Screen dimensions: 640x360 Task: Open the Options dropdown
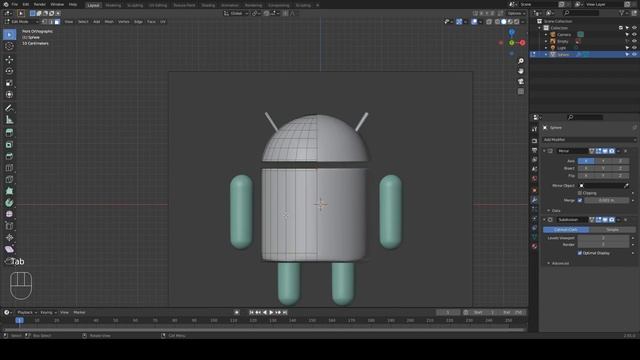516,13
